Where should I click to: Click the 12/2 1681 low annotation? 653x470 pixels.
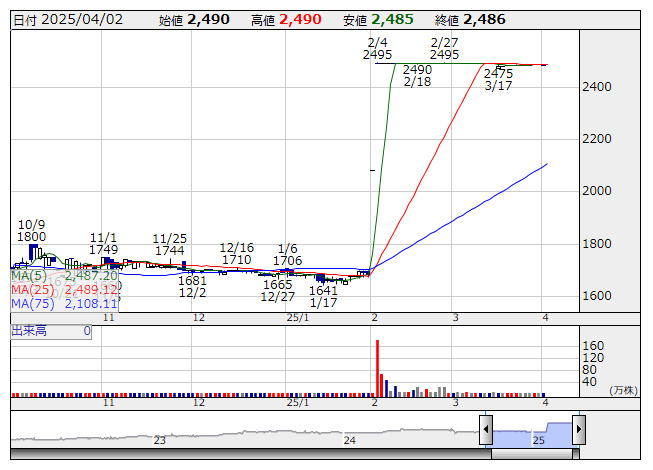pyautogui.click(x=192, y=286)
